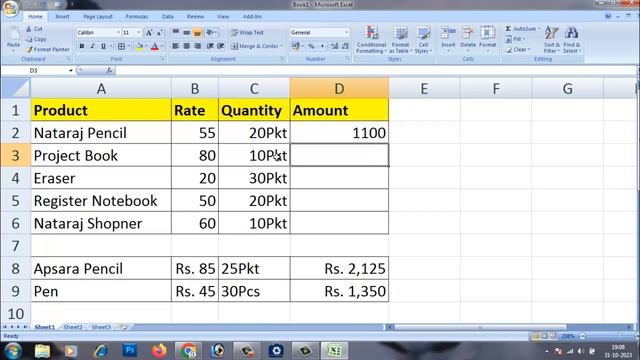Switch to the Page Layout tab
Viewport: 640px width, 360px height.
(x=98, y=17)
